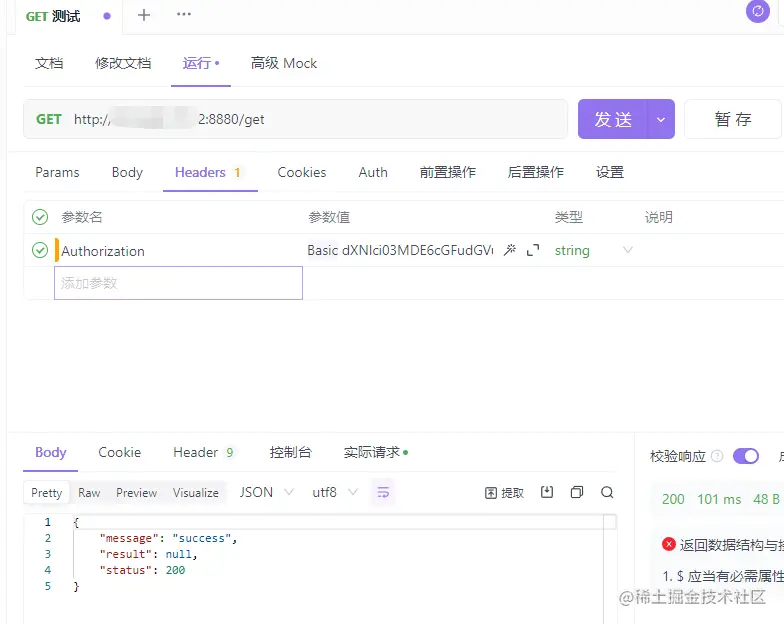The height and width of the screenshot is (624, 784).
Task: Open the Cookies tab
Action: [x=302, y=172]
